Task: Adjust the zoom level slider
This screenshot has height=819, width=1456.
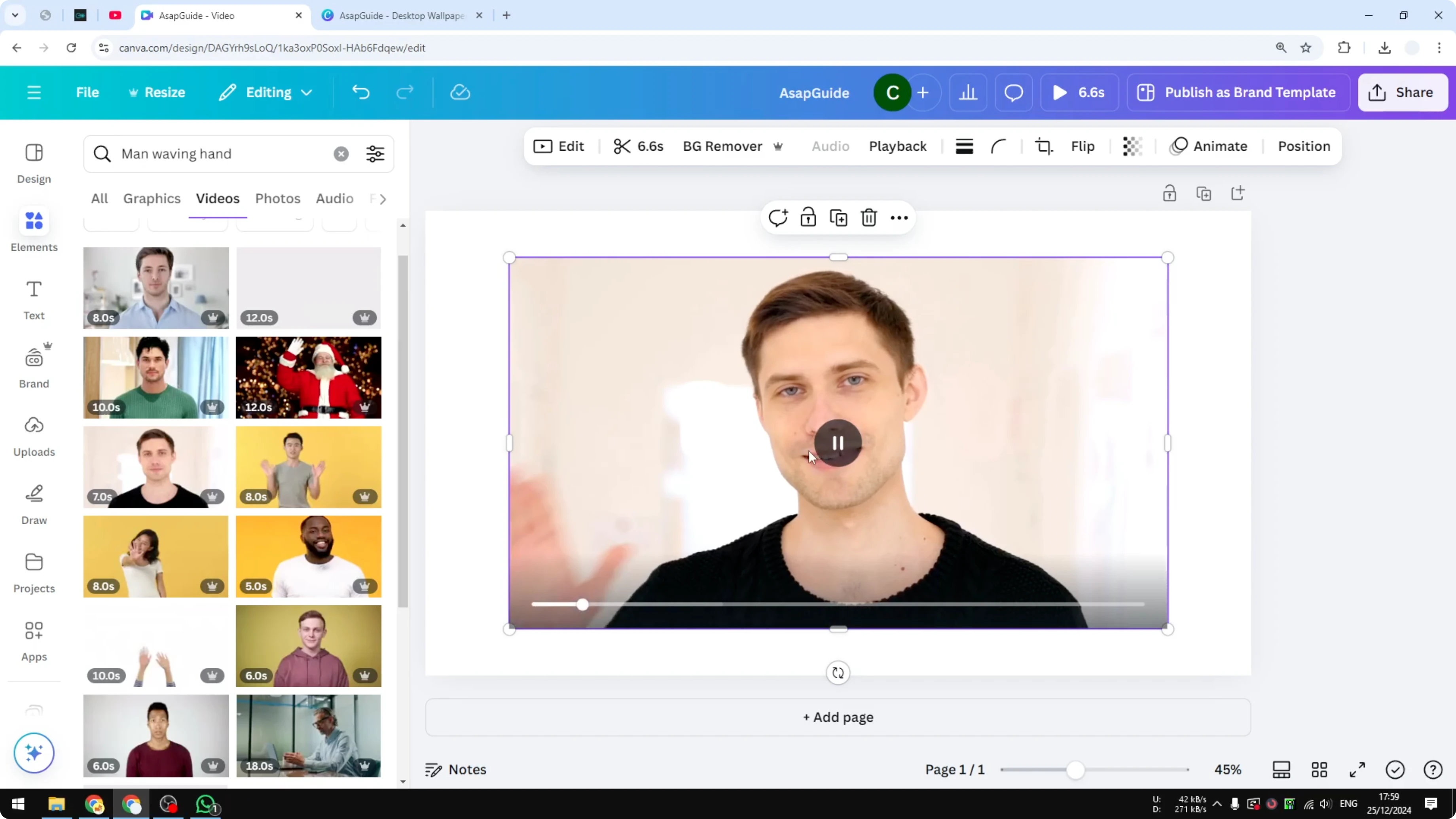Action: pos(1076,769)
